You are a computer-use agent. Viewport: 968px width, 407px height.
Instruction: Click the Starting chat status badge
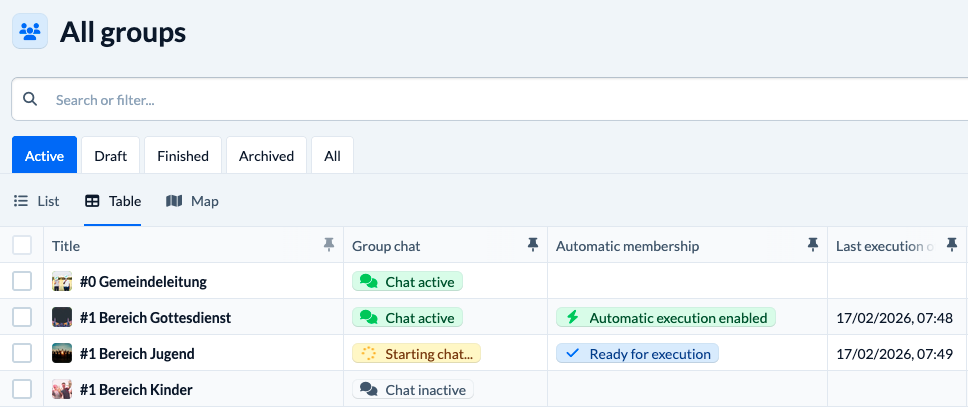click(x=417, y=354)
